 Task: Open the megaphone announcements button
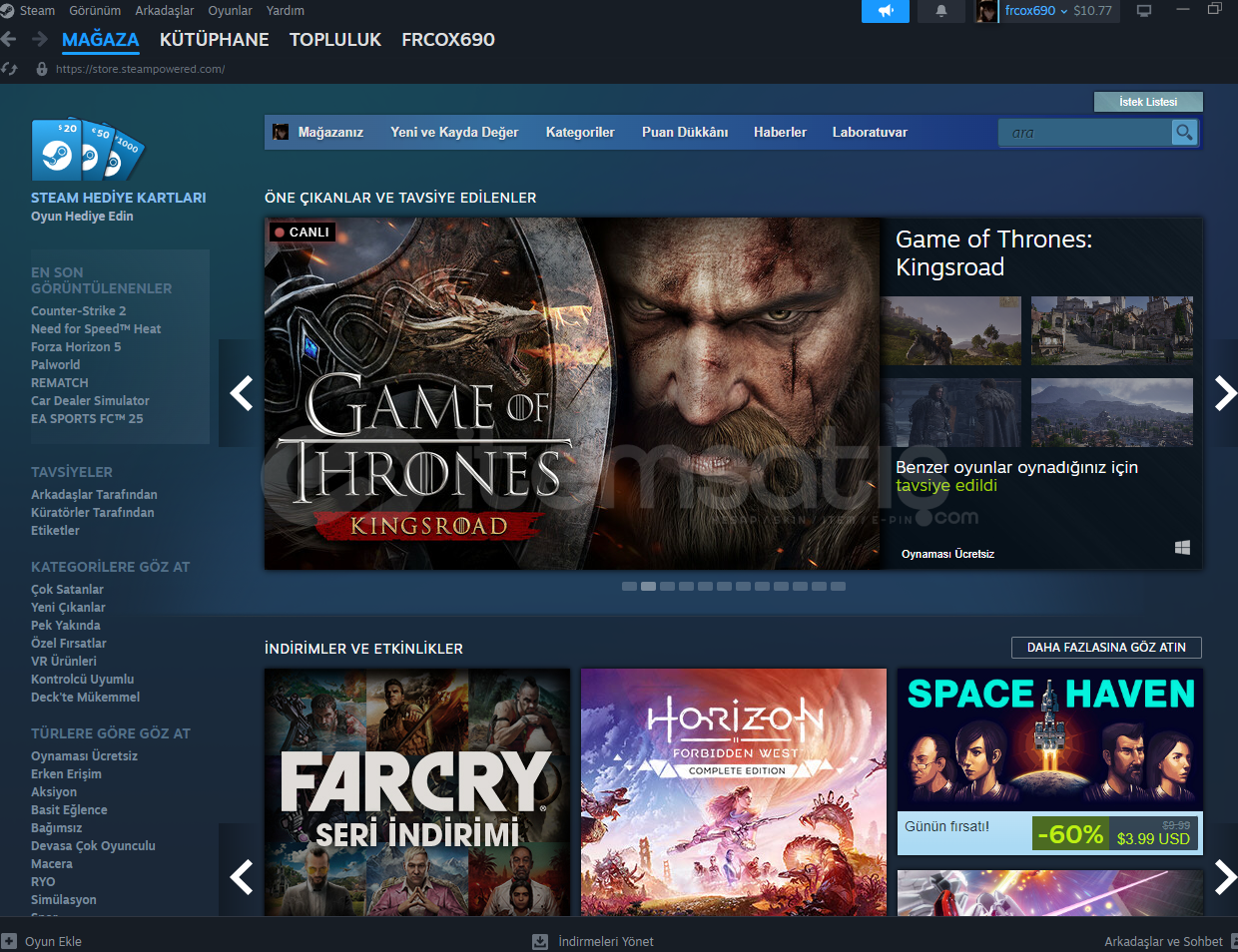tap(886, 11)
